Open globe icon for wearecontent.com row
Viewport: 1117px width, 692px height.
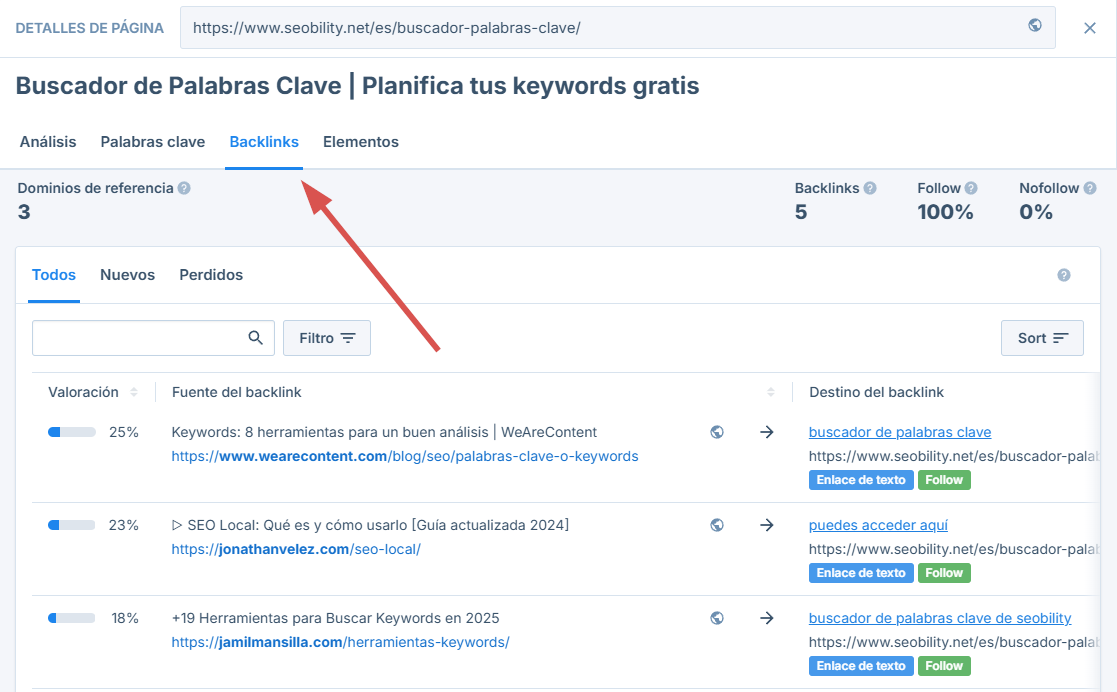717,432
